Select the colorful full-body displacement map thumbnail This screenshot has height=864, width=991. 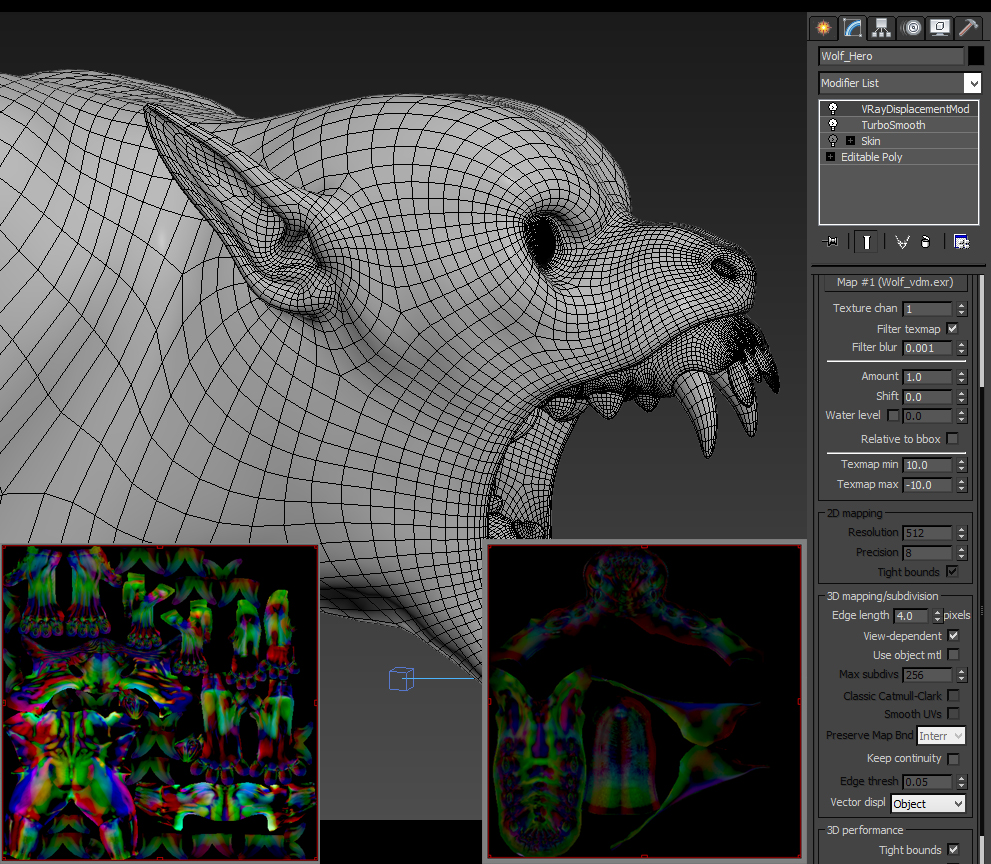click(160, 702)
